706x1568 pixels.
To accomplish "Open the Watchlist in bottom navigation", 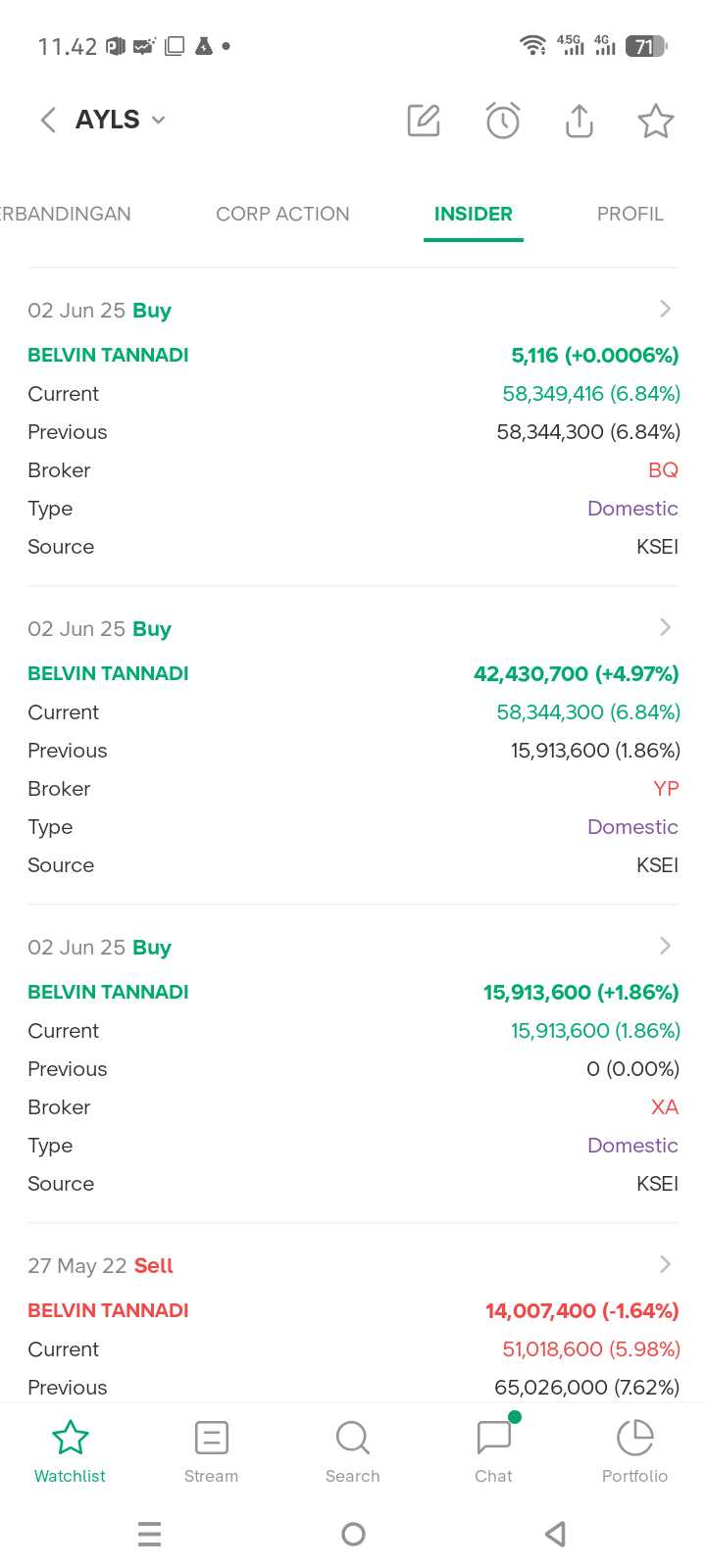I will [x=70, y=1450].
